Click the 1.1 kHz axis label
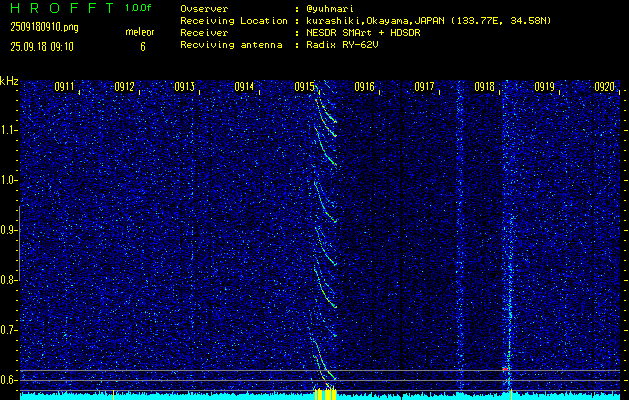Viewport: 629px width, 400px height. coord(8,130)
